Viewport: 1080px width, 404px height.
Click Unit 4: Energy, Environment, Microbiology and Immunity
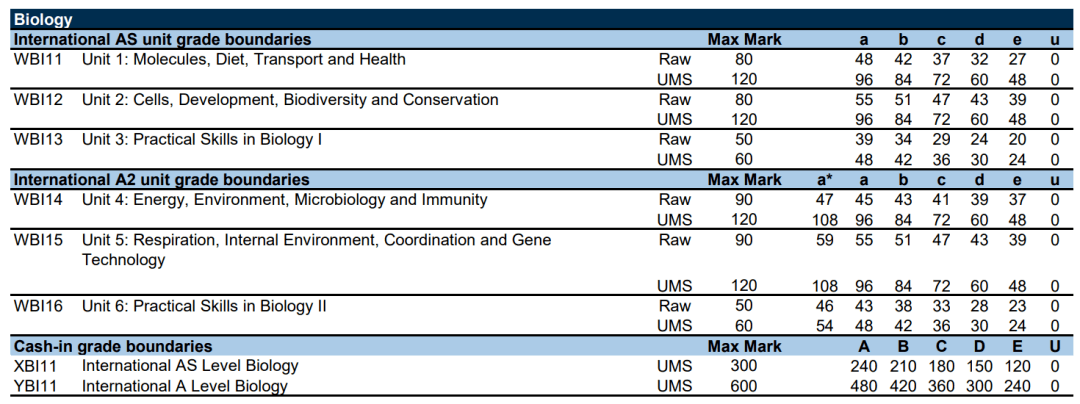point(284,199)
